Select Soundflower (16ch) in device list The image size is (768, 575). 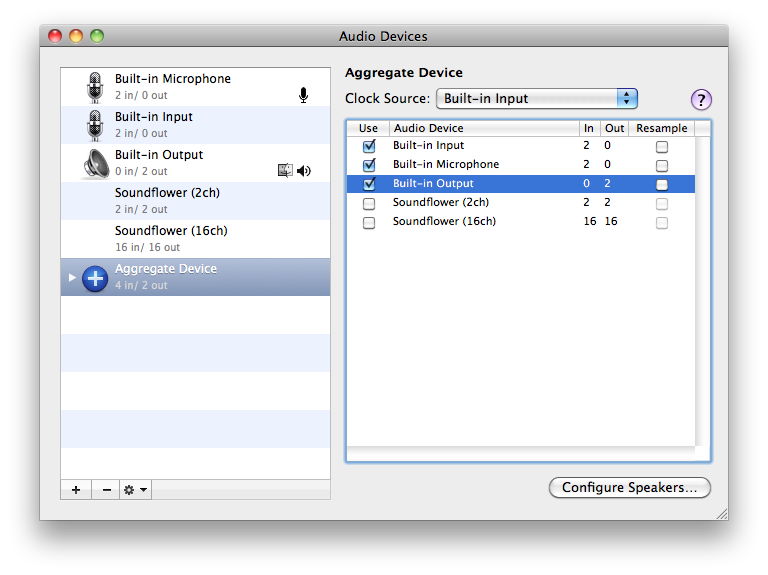click(171, 238)
